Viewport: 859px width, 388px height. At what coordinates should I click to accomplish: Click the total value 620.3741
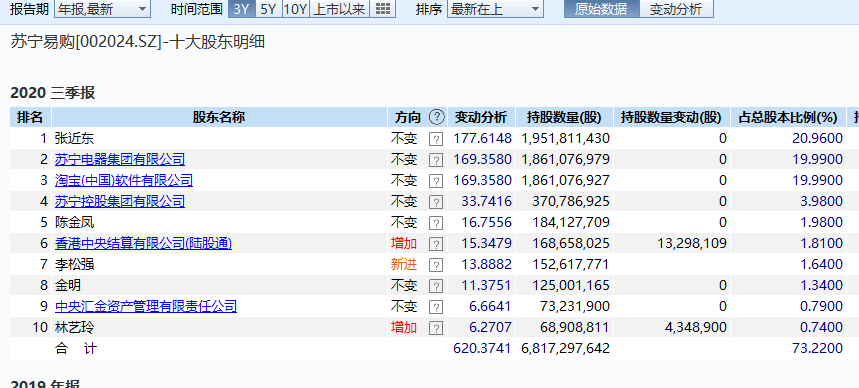(x=483, y=349)
